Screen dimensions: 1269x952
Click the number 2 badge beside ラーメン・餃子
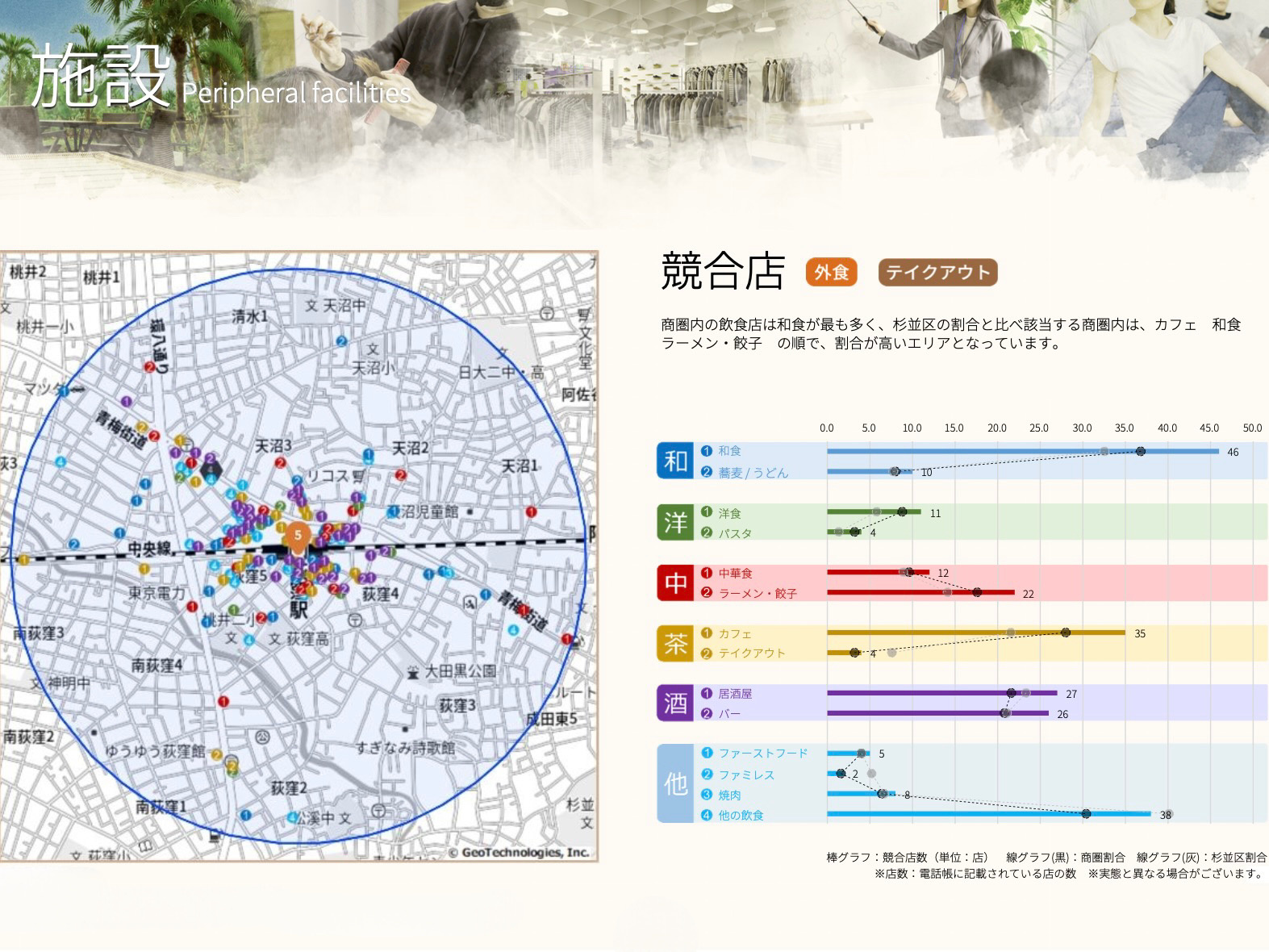coord(707,593)
